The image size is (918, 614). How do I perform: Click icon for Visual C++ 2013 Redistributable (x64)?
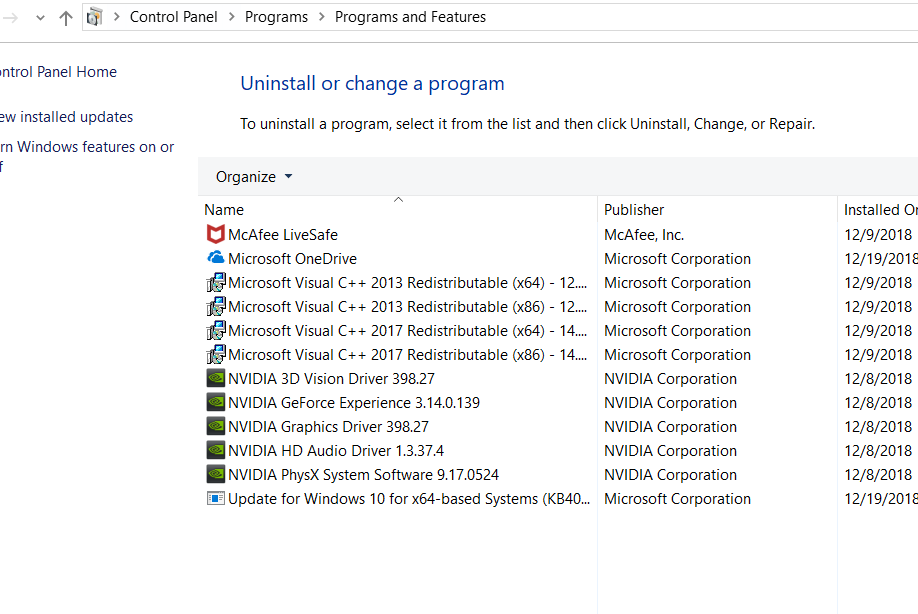click(215, 283)
